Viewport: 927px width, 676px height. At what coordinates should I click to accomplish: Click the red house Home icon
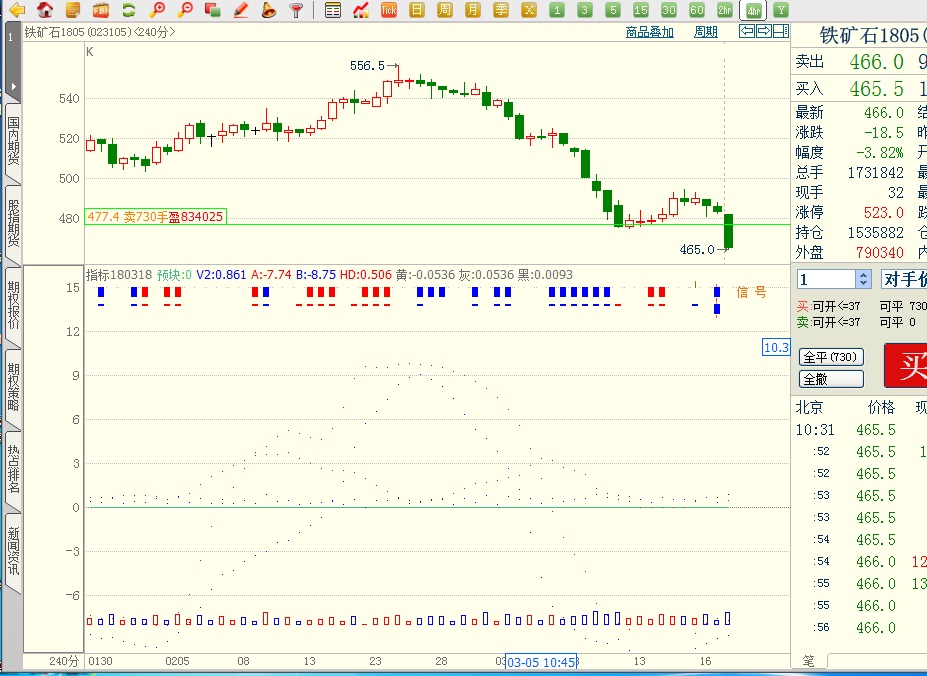pyautogui.click(x=45, y=10)
